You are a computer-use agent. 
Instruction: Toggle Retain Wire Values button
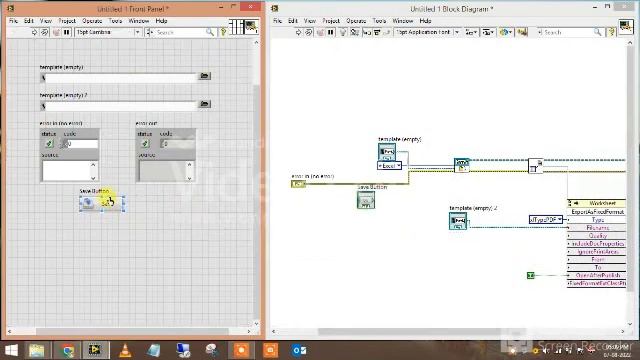[x=354, y=32]
